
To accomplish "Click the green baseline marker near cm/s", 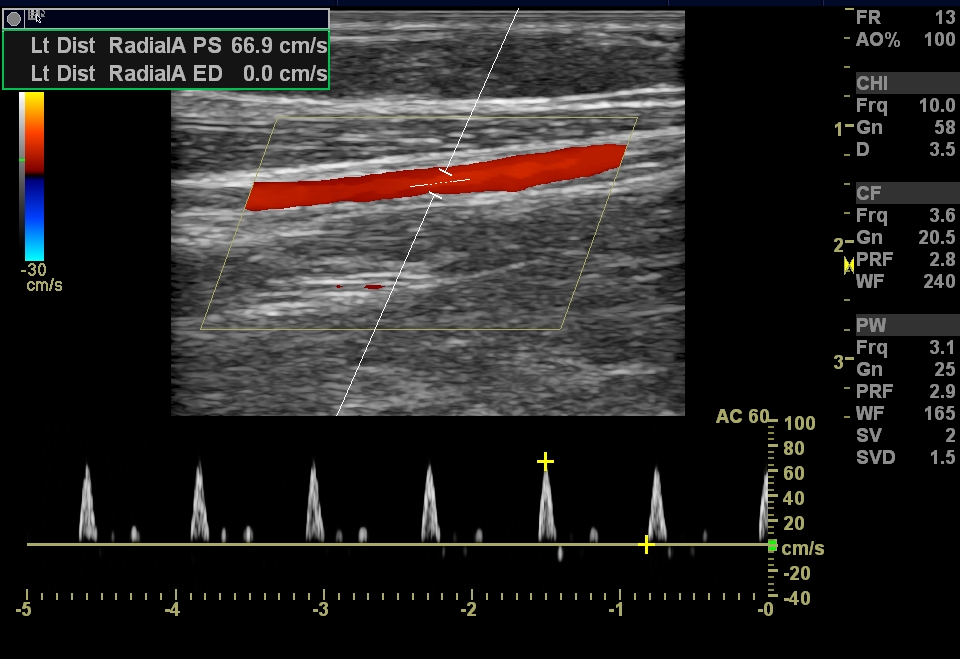I will tap(772, 545).
